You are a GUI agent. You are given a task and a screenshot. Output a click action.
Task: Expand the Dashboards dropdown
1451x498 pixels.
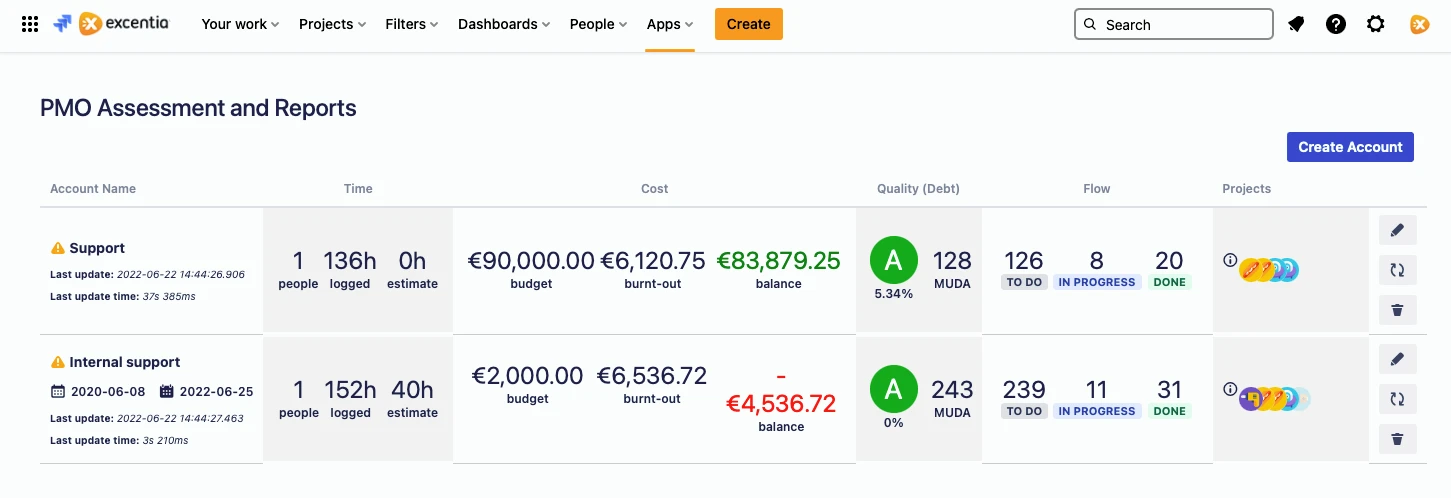point(504,24)
